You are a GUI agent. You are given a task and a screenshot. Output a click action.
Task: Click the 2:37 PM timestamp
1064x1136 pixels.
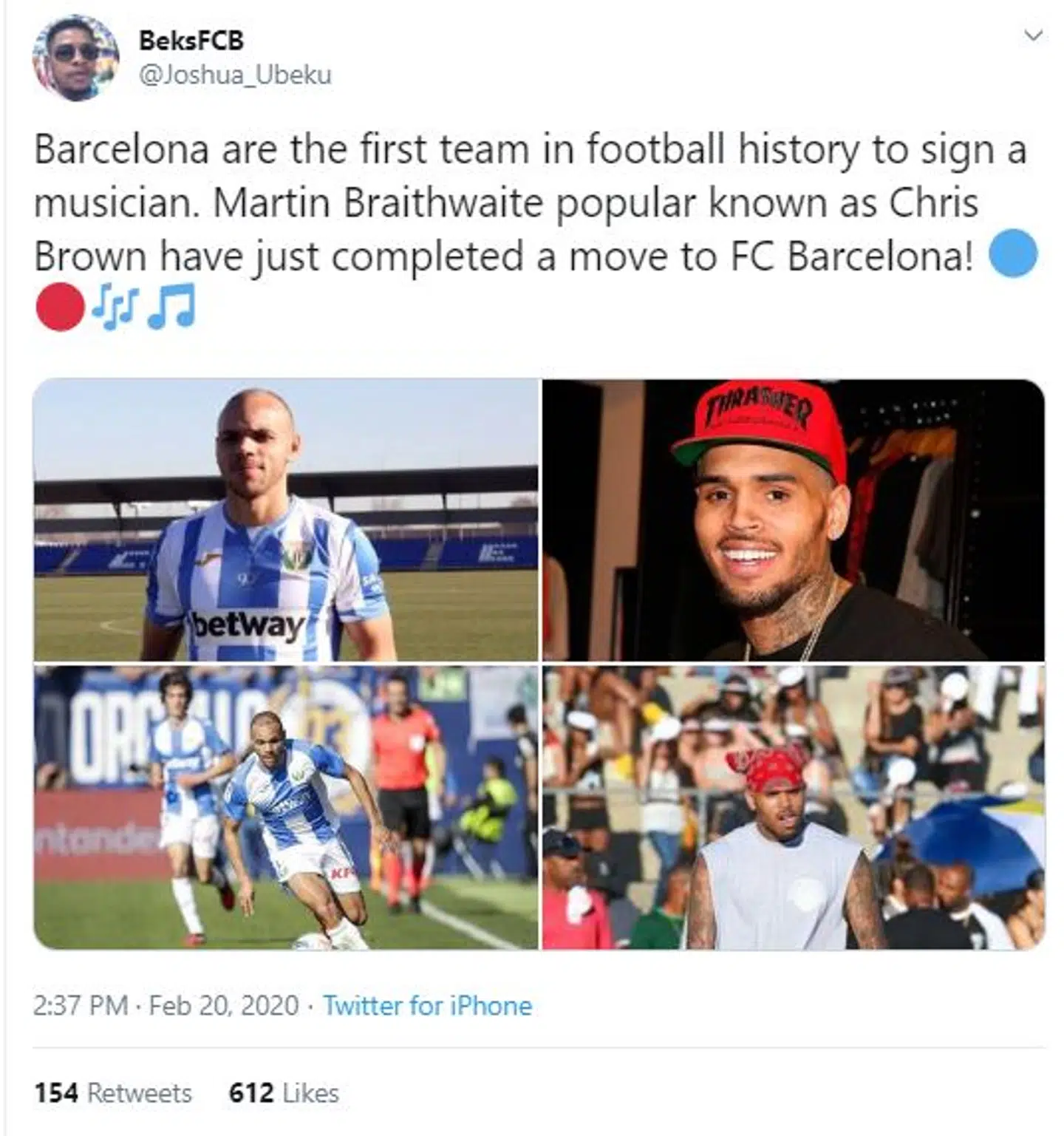tap(80, 1006)
